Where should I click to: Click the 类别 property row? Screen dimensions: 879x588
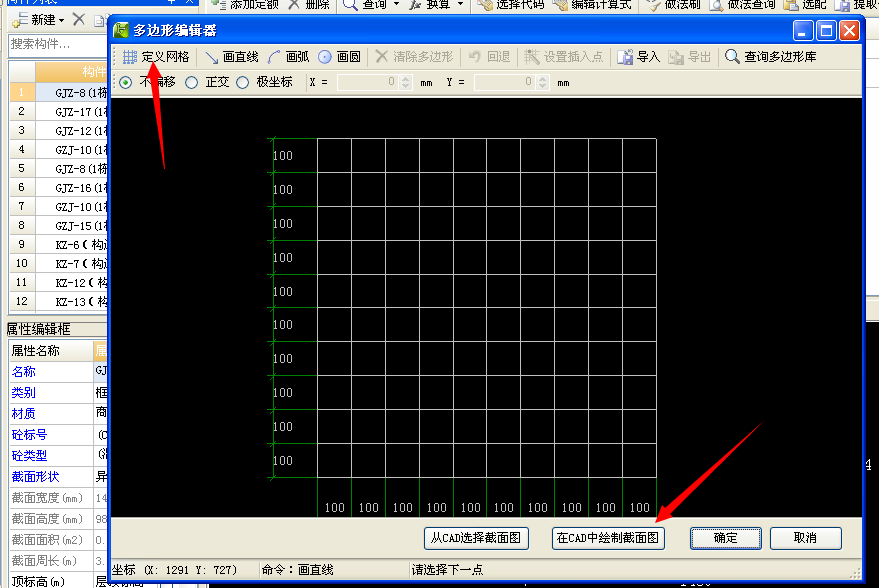58,393
